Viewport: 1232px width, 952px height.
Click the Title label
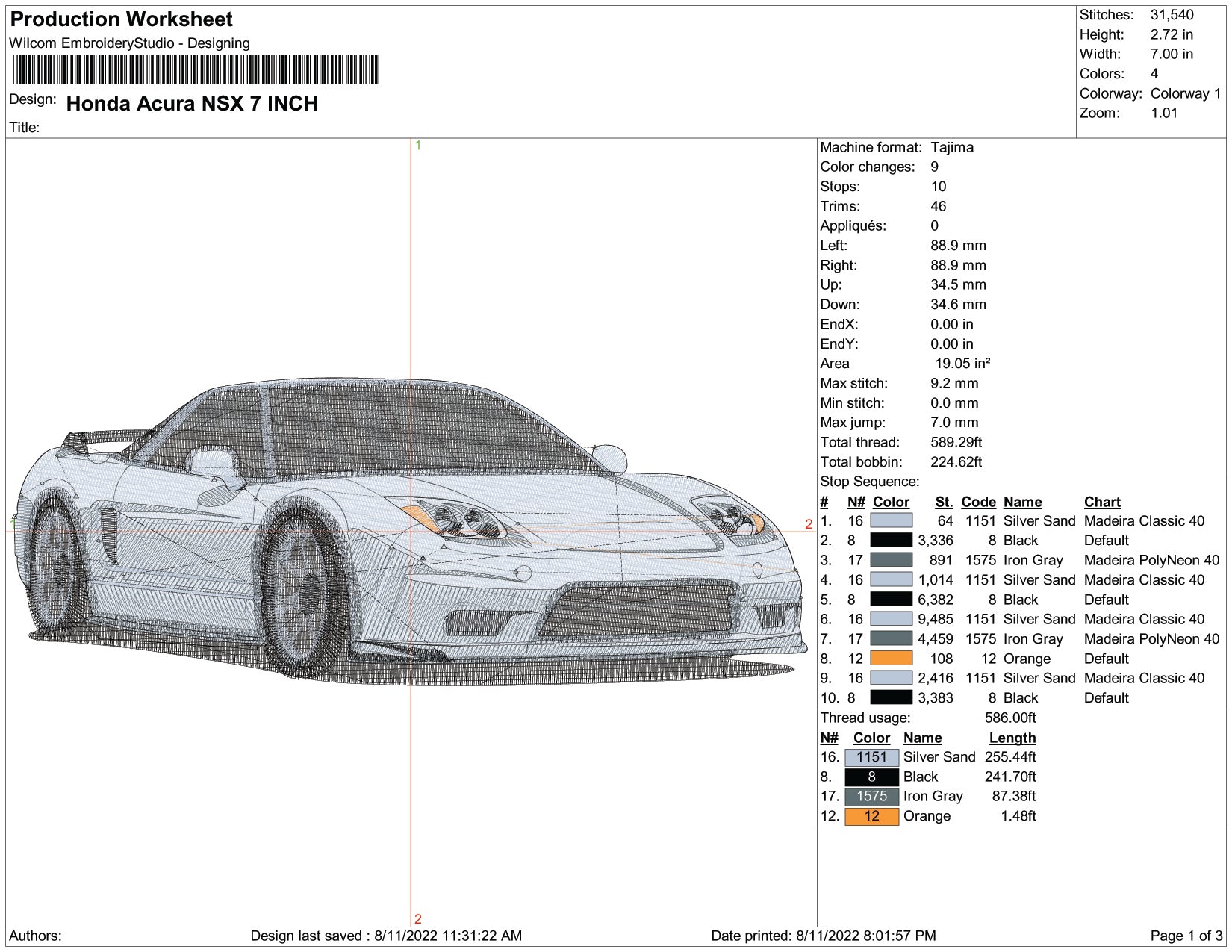pyautogui.click(x=24, y=127)
